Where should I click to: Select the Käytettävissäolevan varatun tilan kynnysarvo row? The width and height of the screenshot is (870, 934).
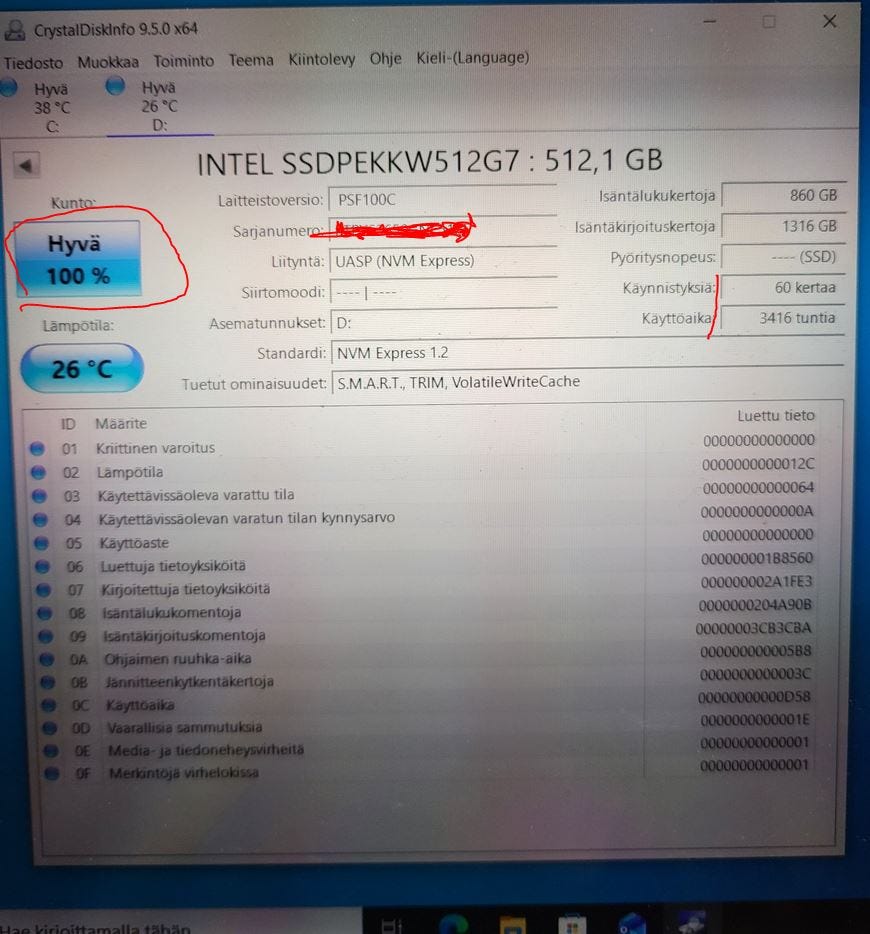pyautogui.click(x=422, y=516)
